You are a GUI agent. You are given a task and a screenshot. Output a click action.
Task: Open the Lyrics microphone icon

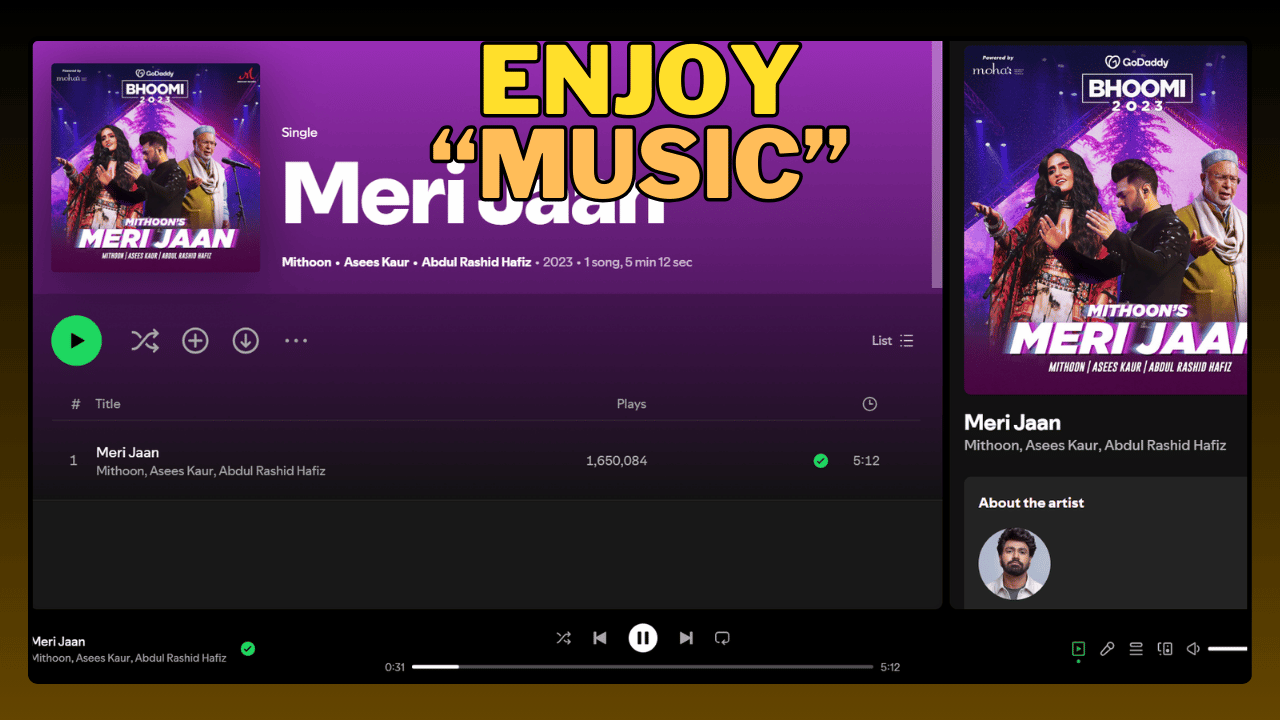[x=1107, y=649]
